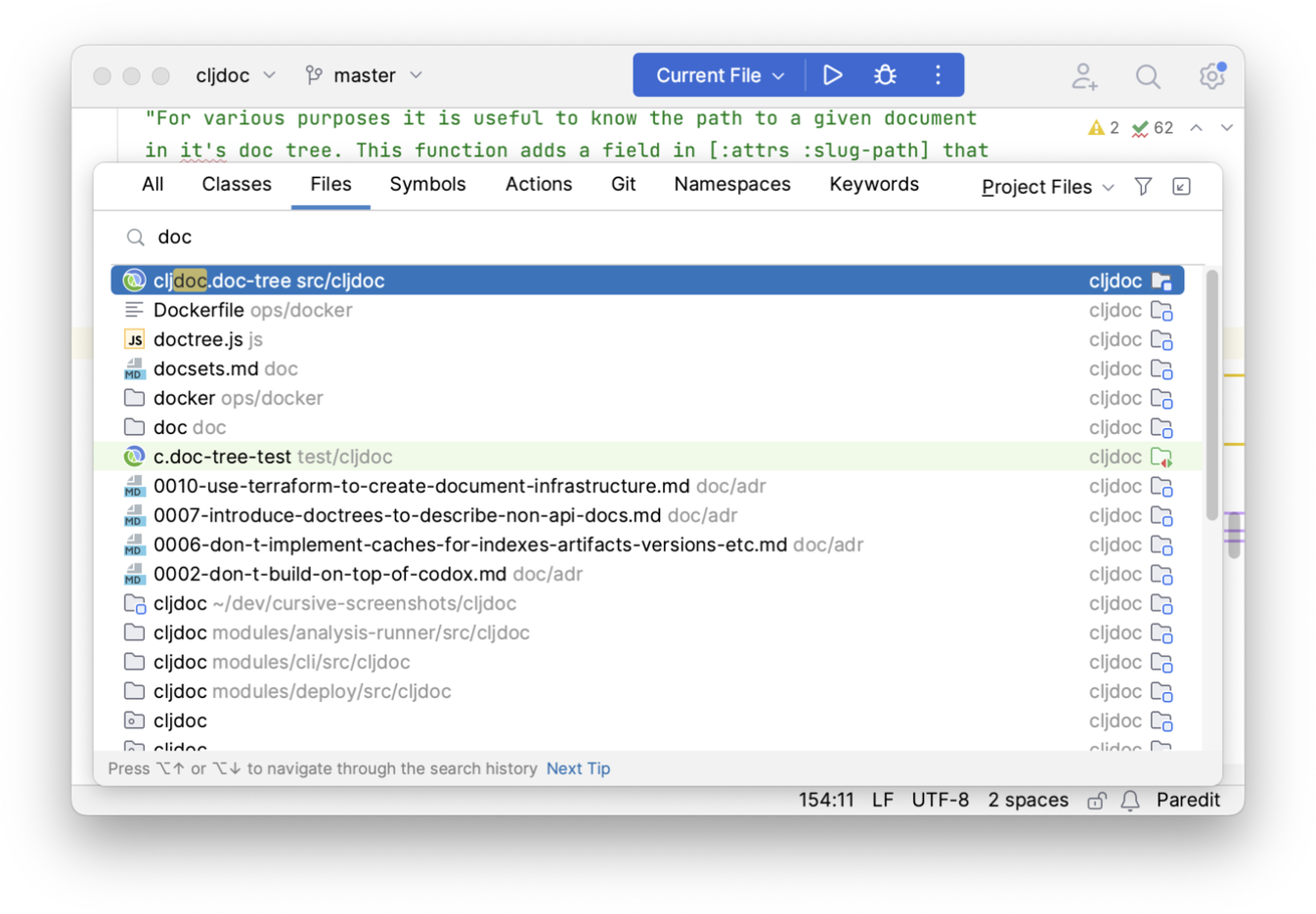Select c.doc-tree-test result
Image resolution: width=1316 pixels, height=914 pixels.
click(x=647, y=457)
